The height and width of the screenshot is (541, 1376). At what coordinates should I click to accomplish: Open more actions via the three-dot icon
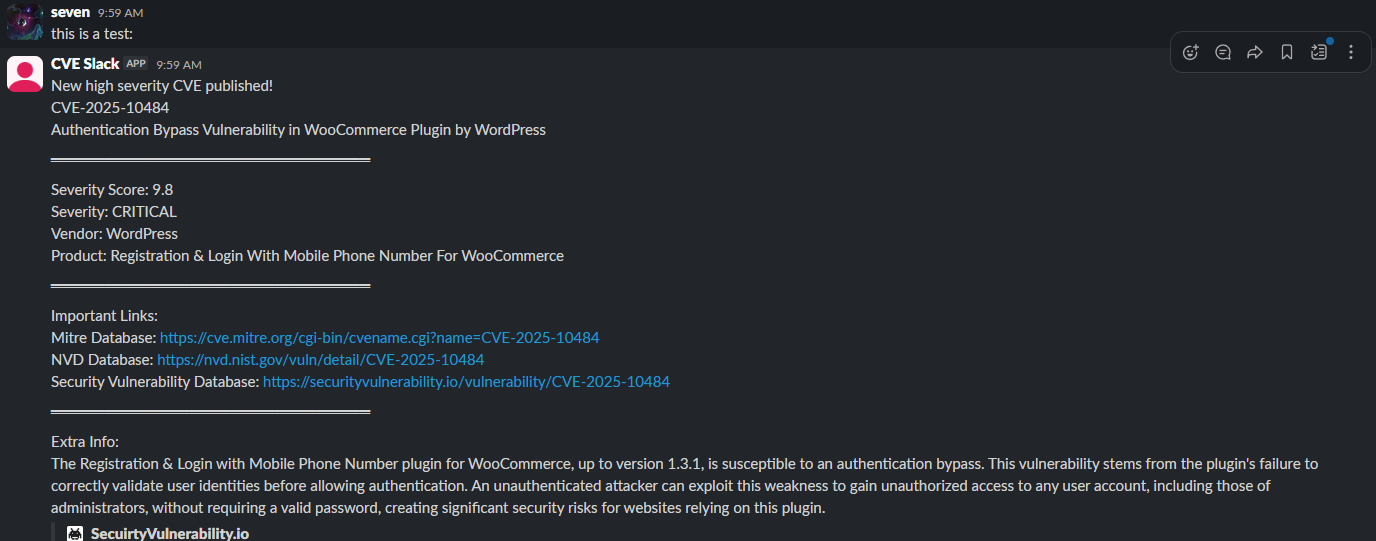point(1351,53)
